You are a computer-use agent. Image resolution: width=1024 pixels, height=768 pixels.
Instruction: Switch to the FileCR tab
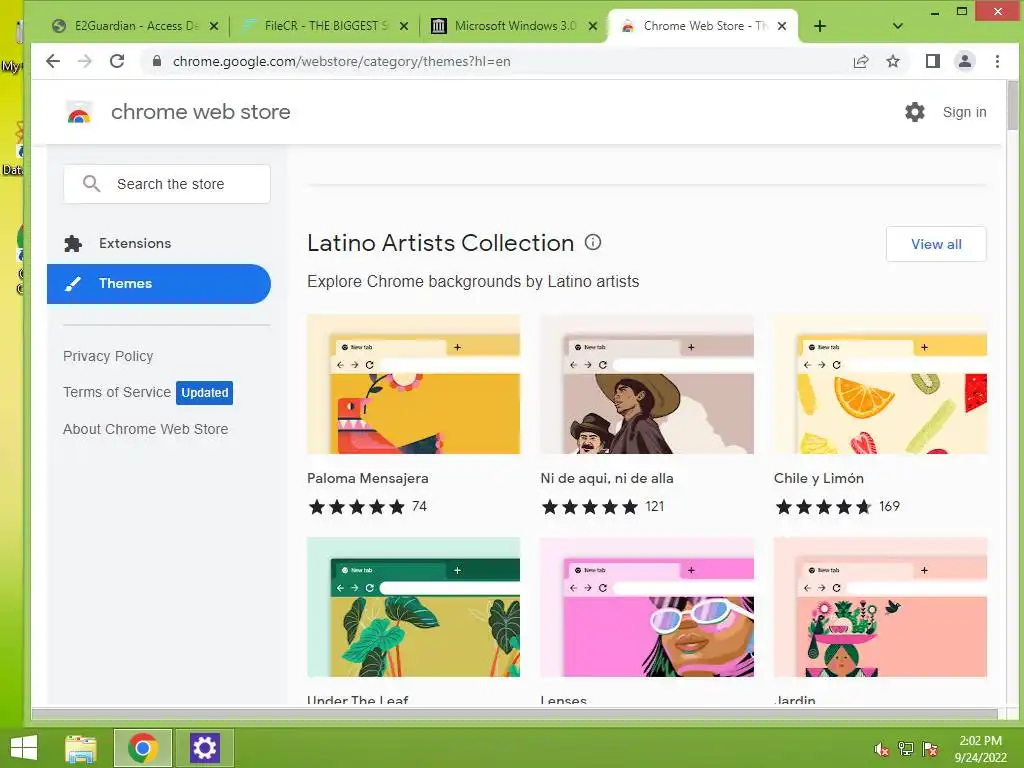point(323,26)
